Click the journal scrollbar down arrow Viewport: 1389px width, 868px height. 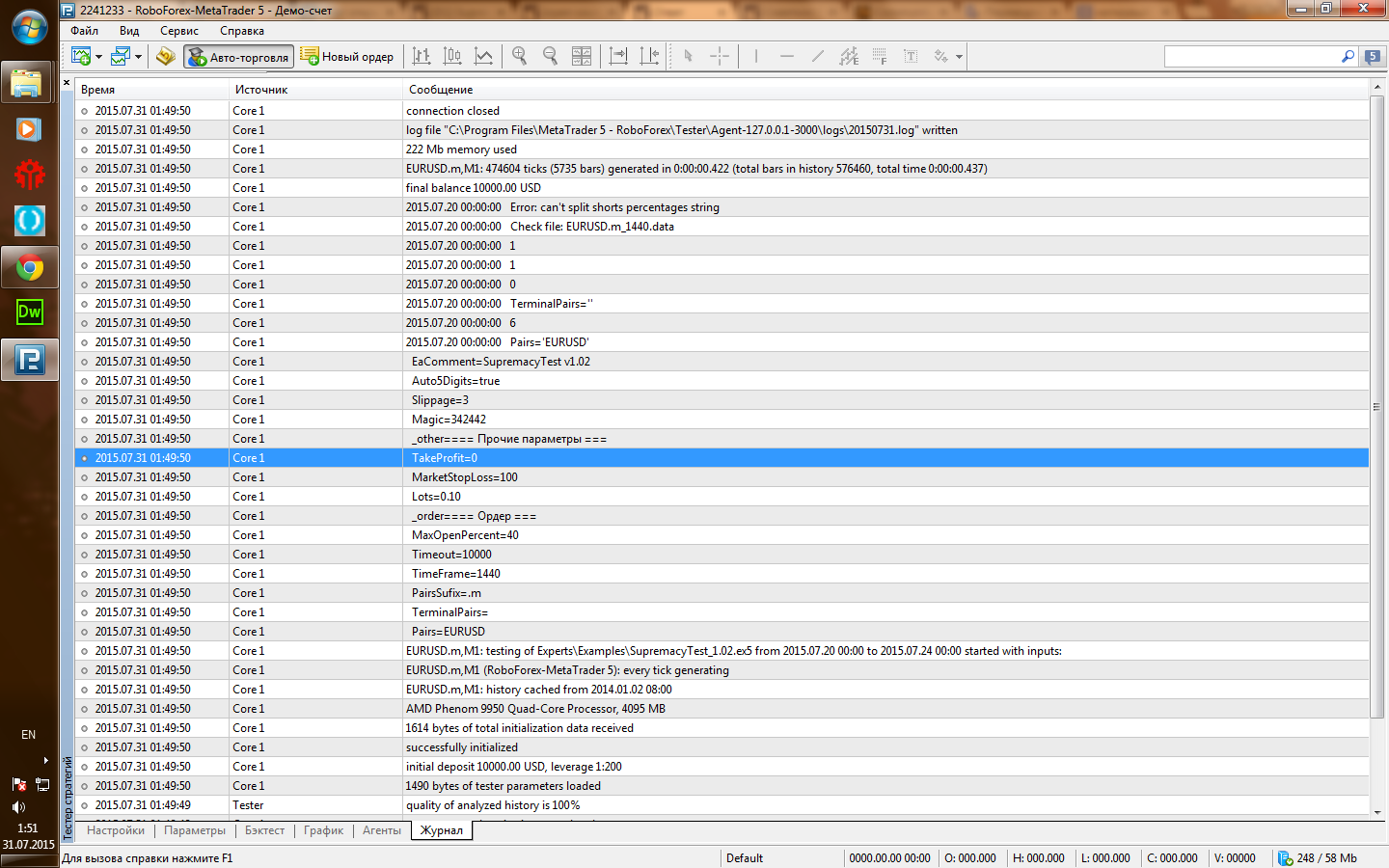coord(1377,812)
